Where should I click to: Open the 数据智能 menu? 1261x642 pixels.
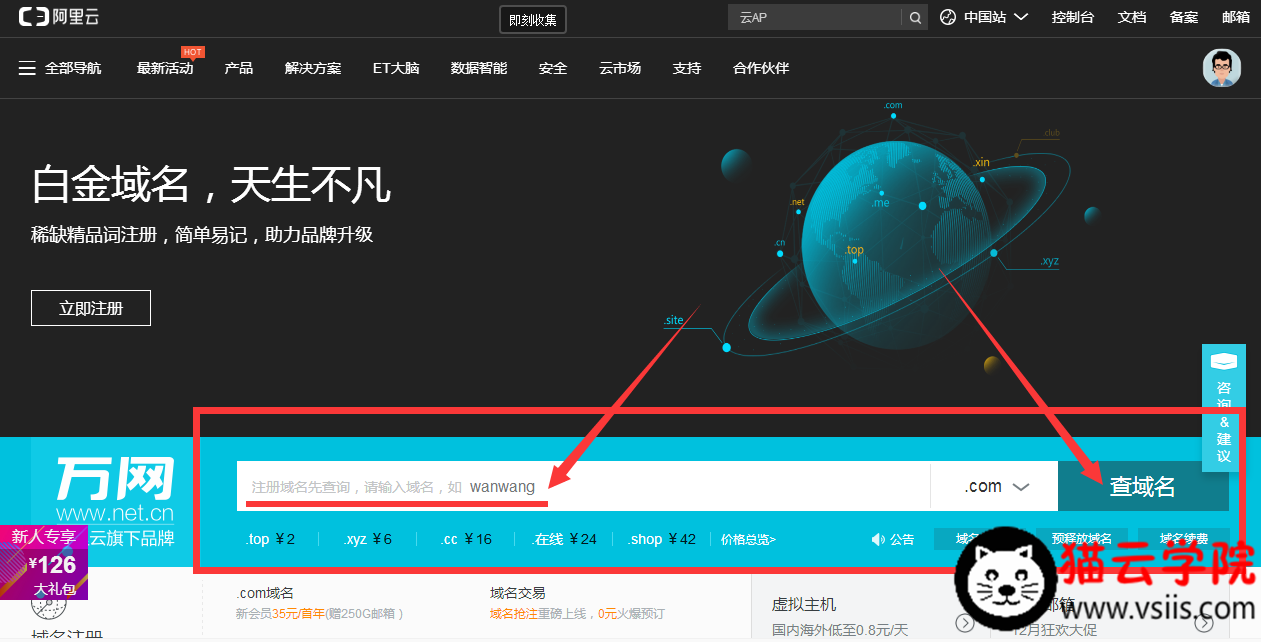point(479,68)
